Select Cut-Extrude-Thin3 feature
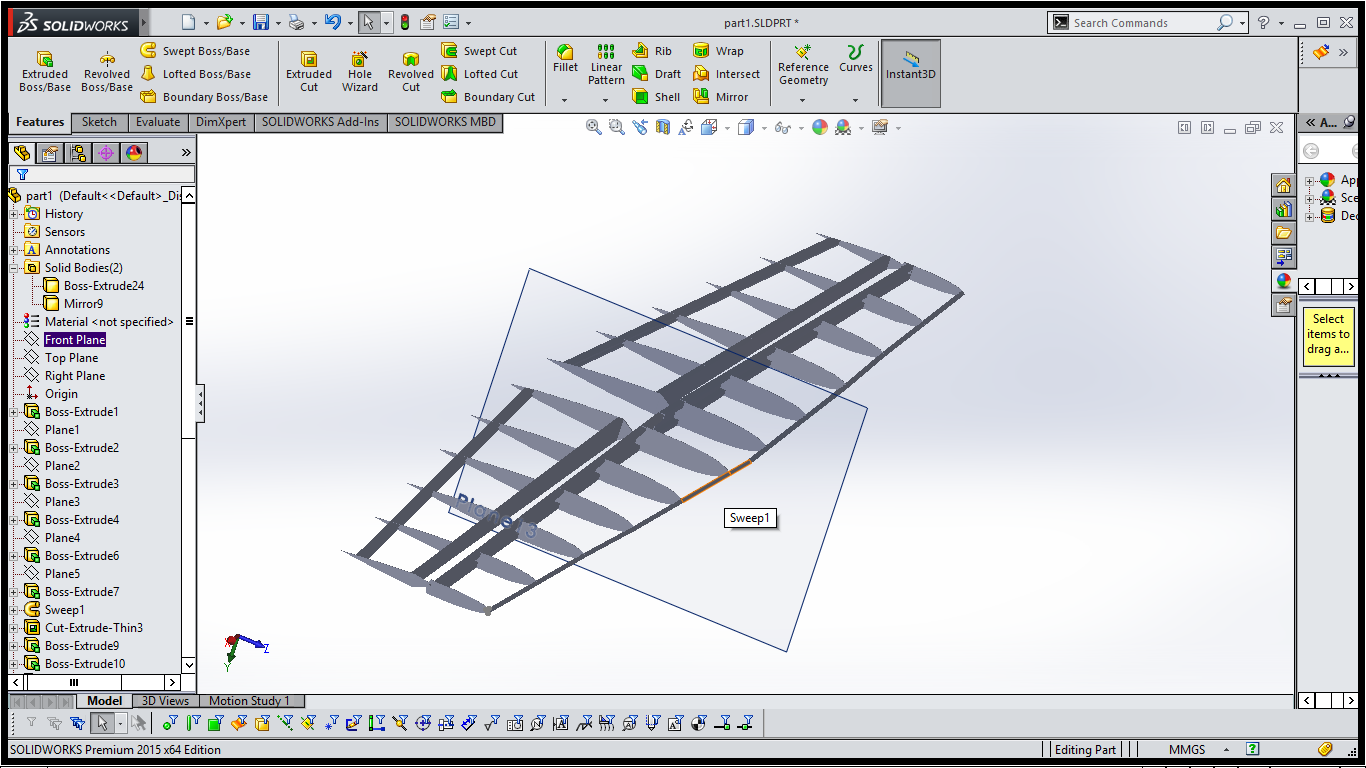 93,628
